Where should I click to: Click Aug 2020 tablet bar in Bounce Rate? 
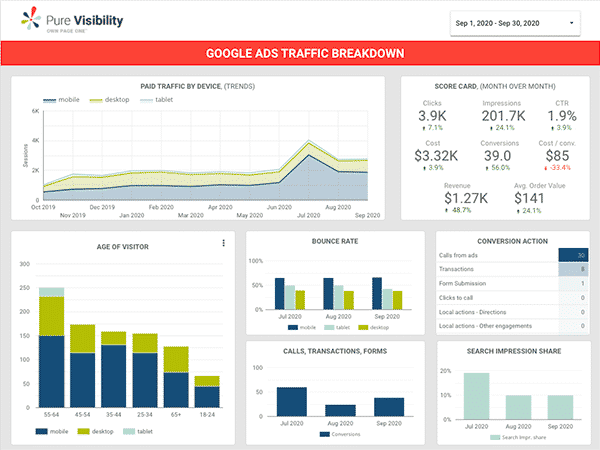(338, 297)
